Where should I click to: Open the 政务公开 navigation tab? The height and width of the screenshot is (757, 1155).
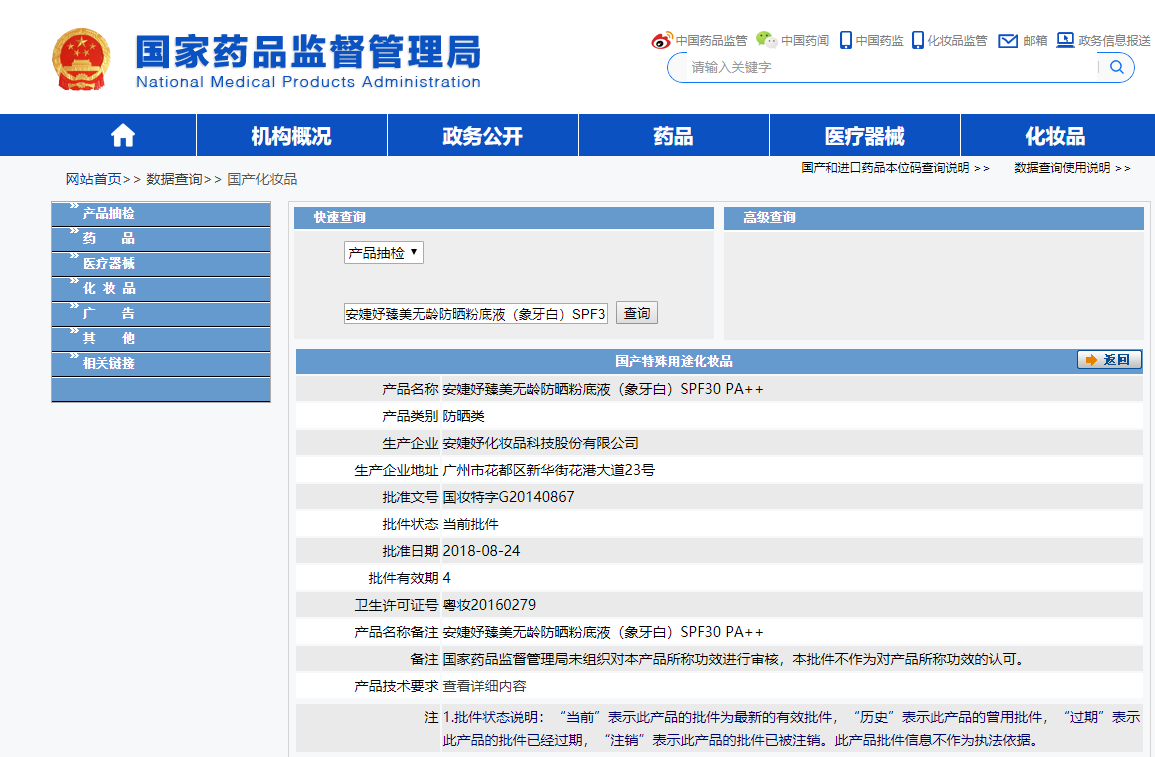click(x=482, y=135)
